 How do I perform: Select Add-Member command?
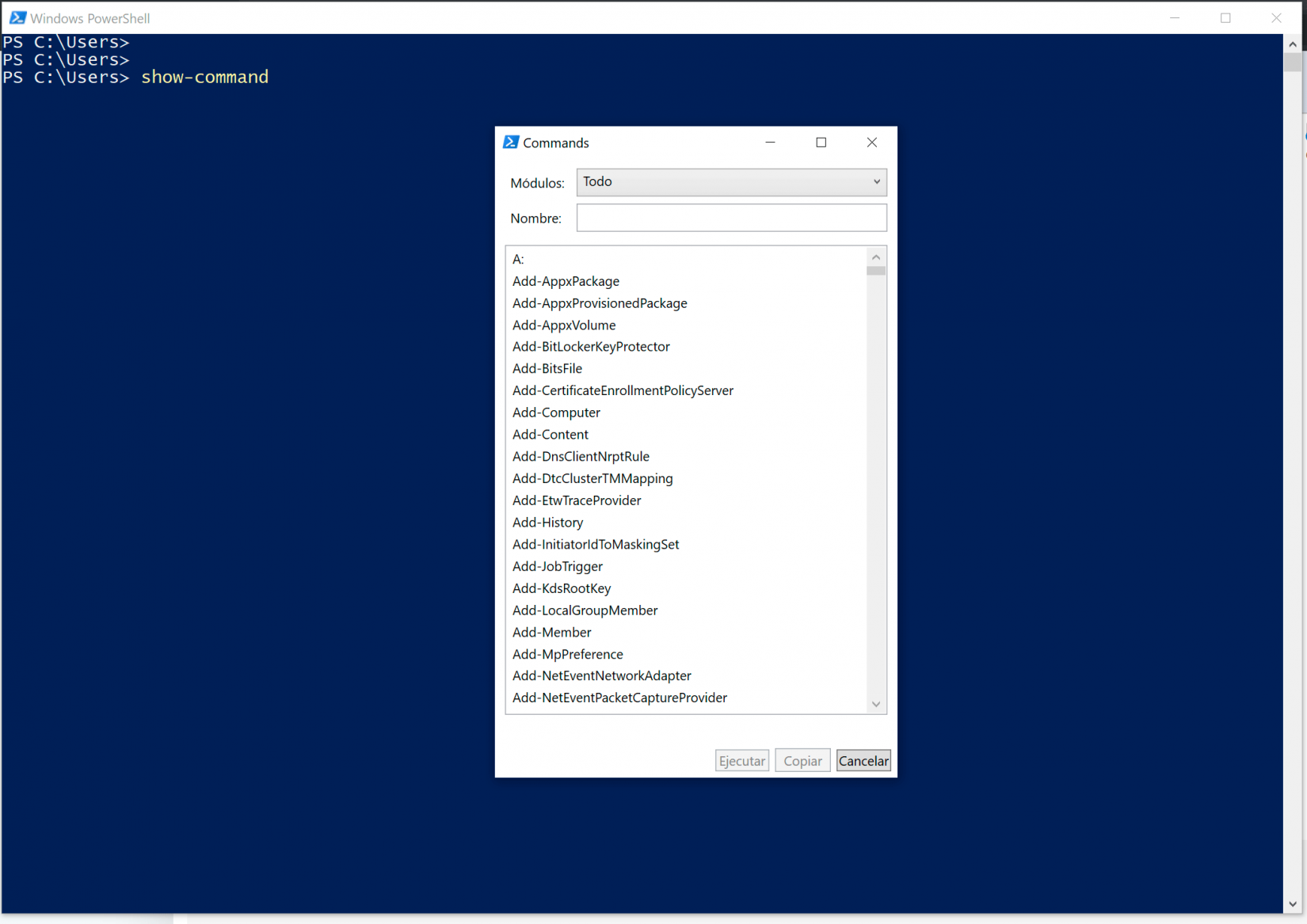coord(551,633)
